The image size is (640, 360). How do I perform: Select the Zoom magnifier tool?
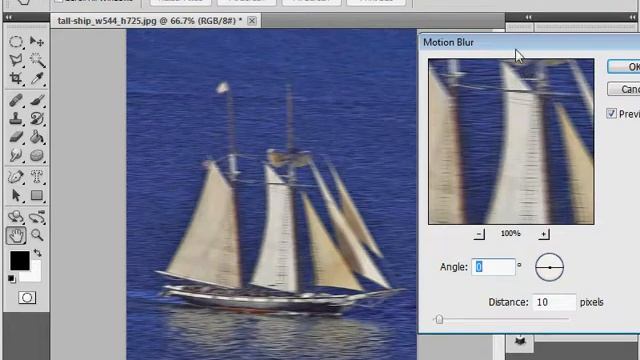pyautogui.click(x=37, y=235)
